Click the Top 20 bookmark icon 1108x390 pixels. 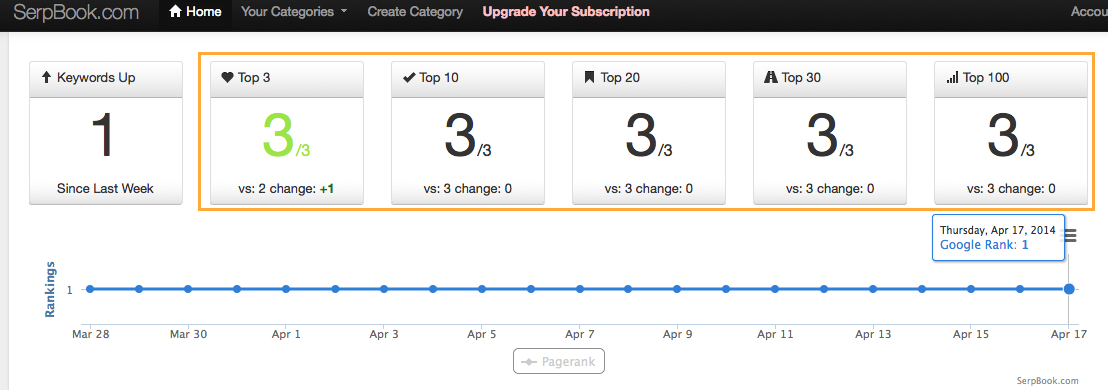click(x=589, y=78)
